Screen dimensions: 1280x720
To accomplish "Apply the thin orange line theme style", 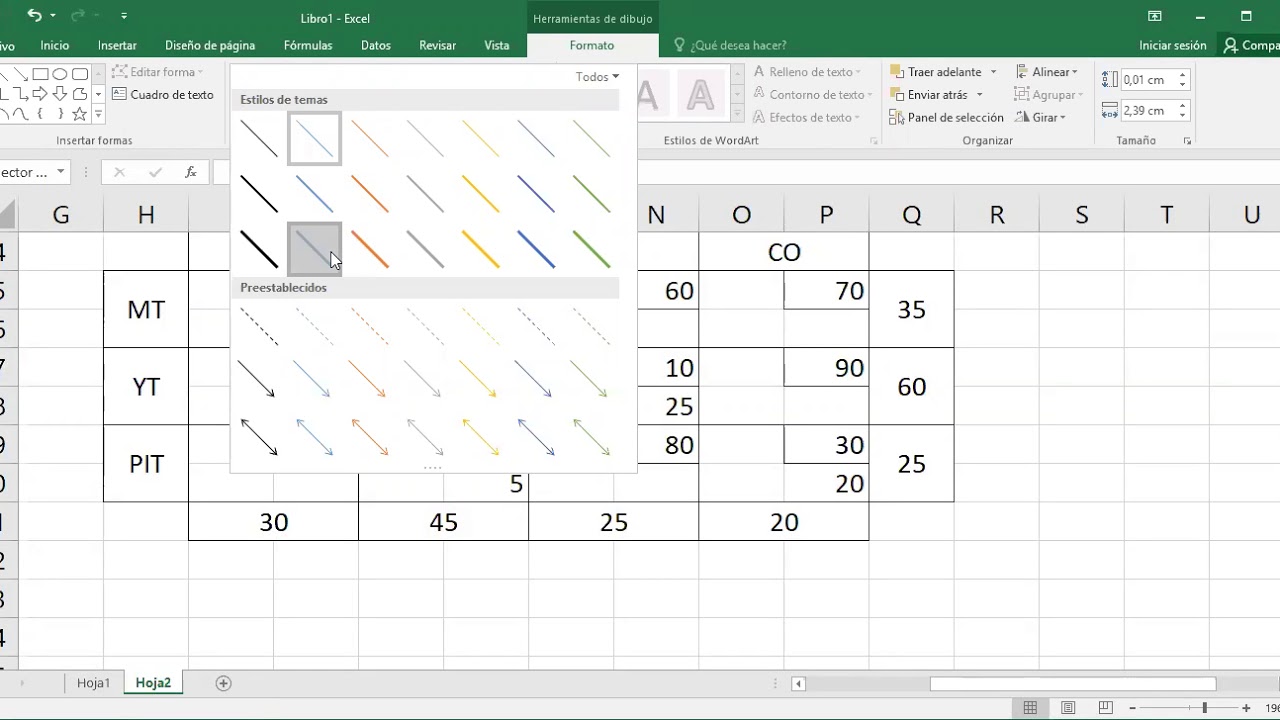I will pyautogui.click(x=370, y=139).
